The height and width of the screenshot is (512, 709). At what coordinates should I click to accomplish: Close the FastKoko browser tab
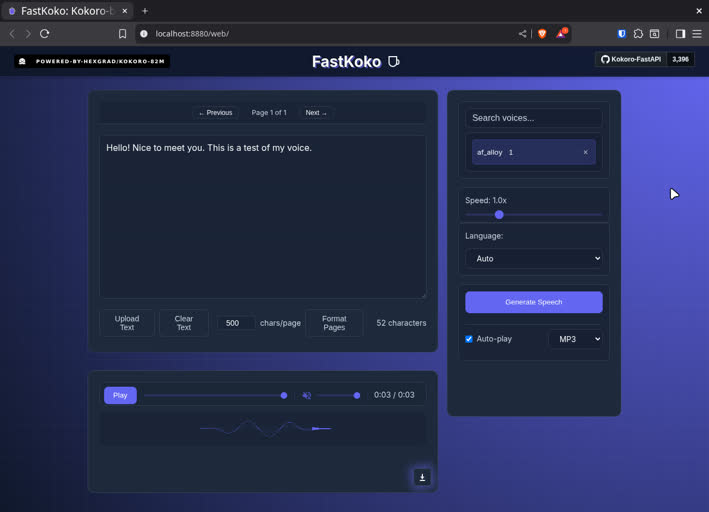(x=125, y=11)
